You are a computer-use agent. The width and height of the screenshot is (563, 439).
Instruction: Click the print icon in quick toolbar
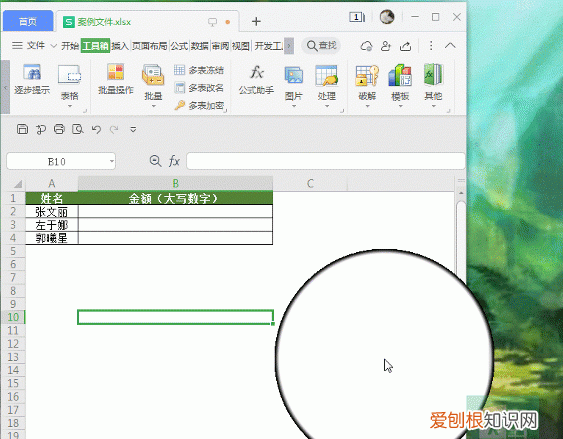59,129
